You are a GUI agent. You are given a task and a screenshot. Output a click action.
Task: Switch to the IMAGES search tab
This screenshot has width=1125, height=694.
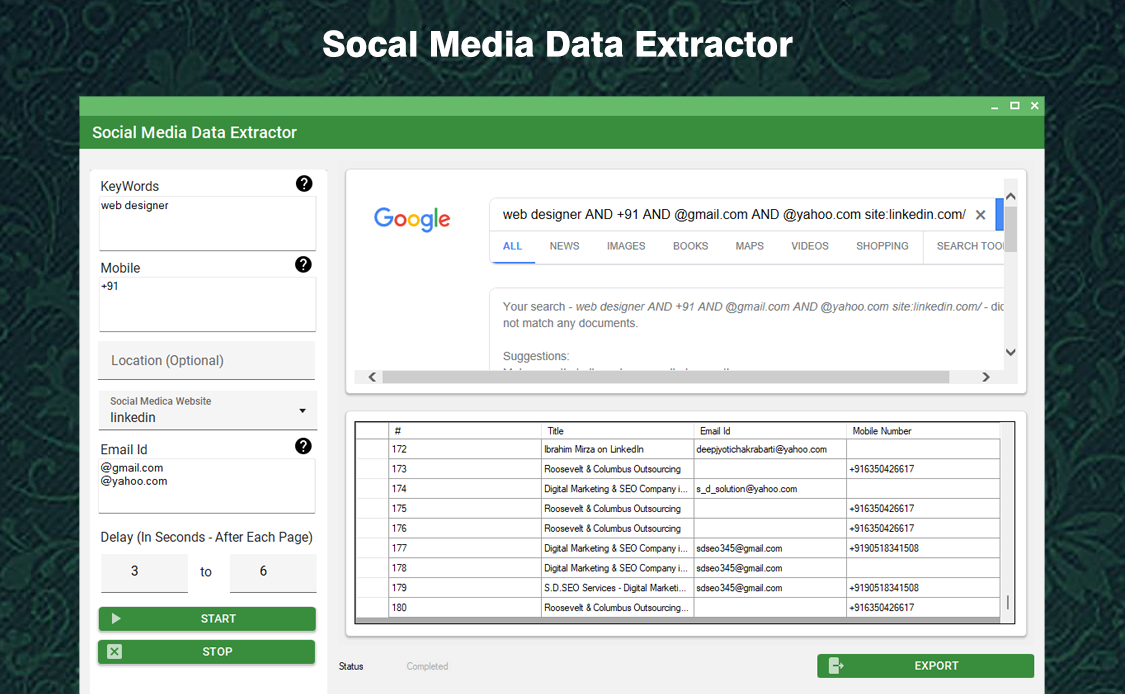[x=625, y=245]
